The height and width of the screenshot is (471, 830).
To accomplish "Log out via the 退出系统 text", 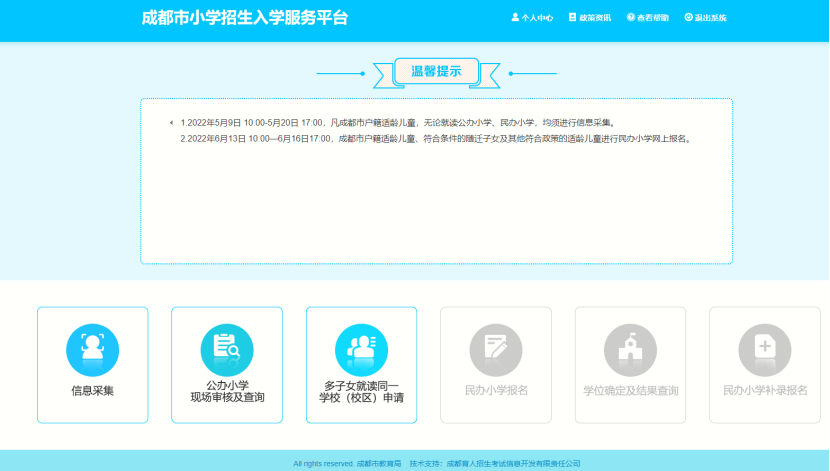I will pyautogui.click(x=711, y=18).
